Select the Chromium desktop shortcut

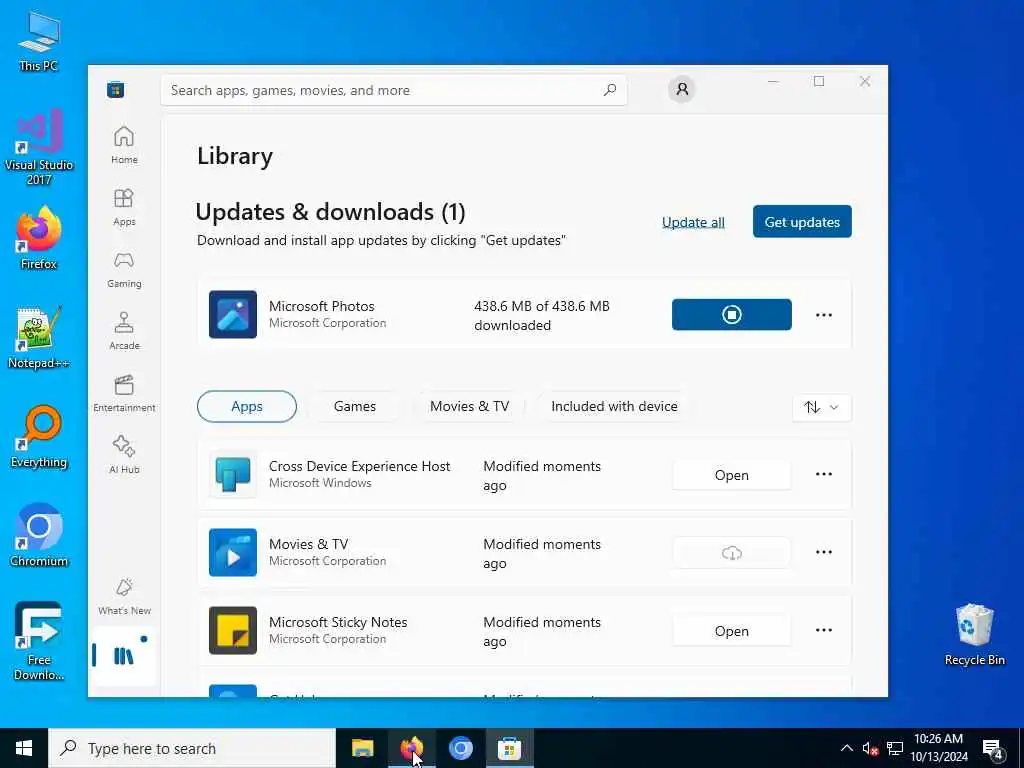click(39, 536)
